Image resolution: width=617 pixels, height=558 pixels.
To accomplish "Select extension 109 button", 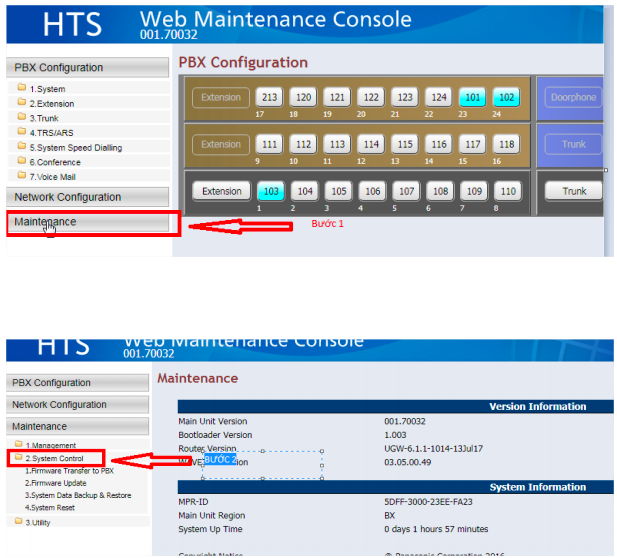I will 474,191.
